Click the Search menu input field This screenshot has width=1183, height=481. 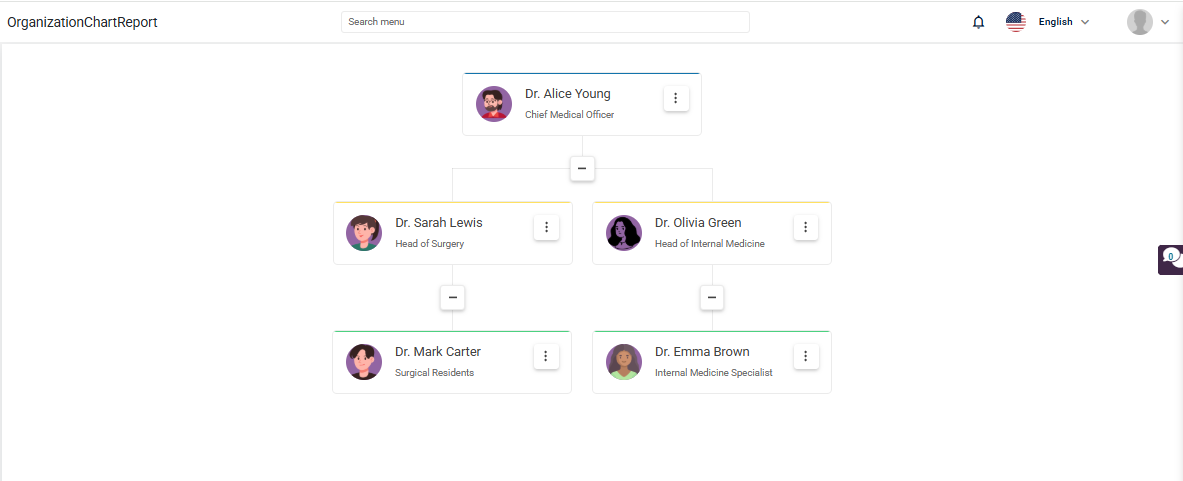(x=545, y=22)
